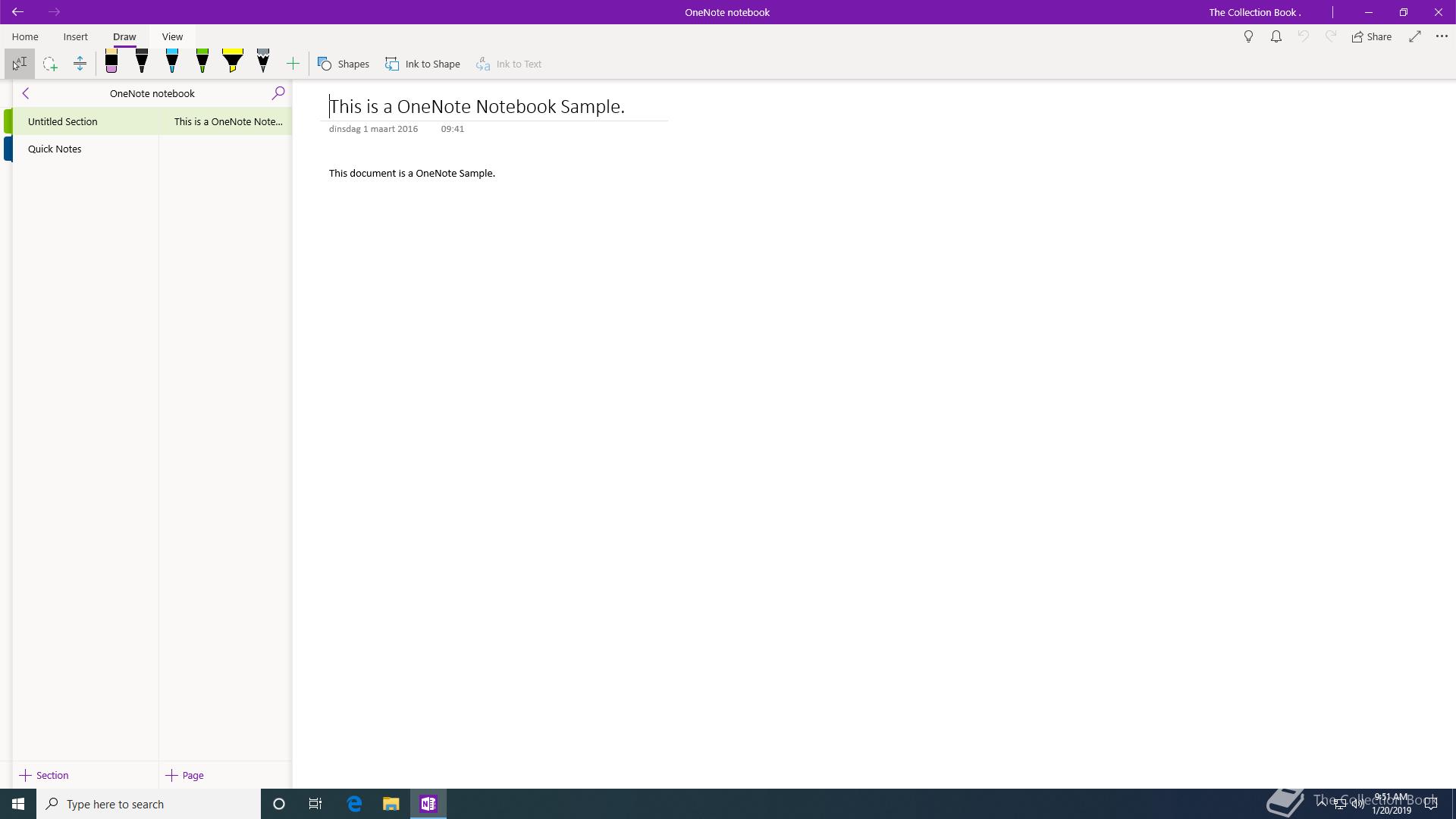Click account name The Collection Book
The image size is (1456, 819).
click(x=1255, y=12)
